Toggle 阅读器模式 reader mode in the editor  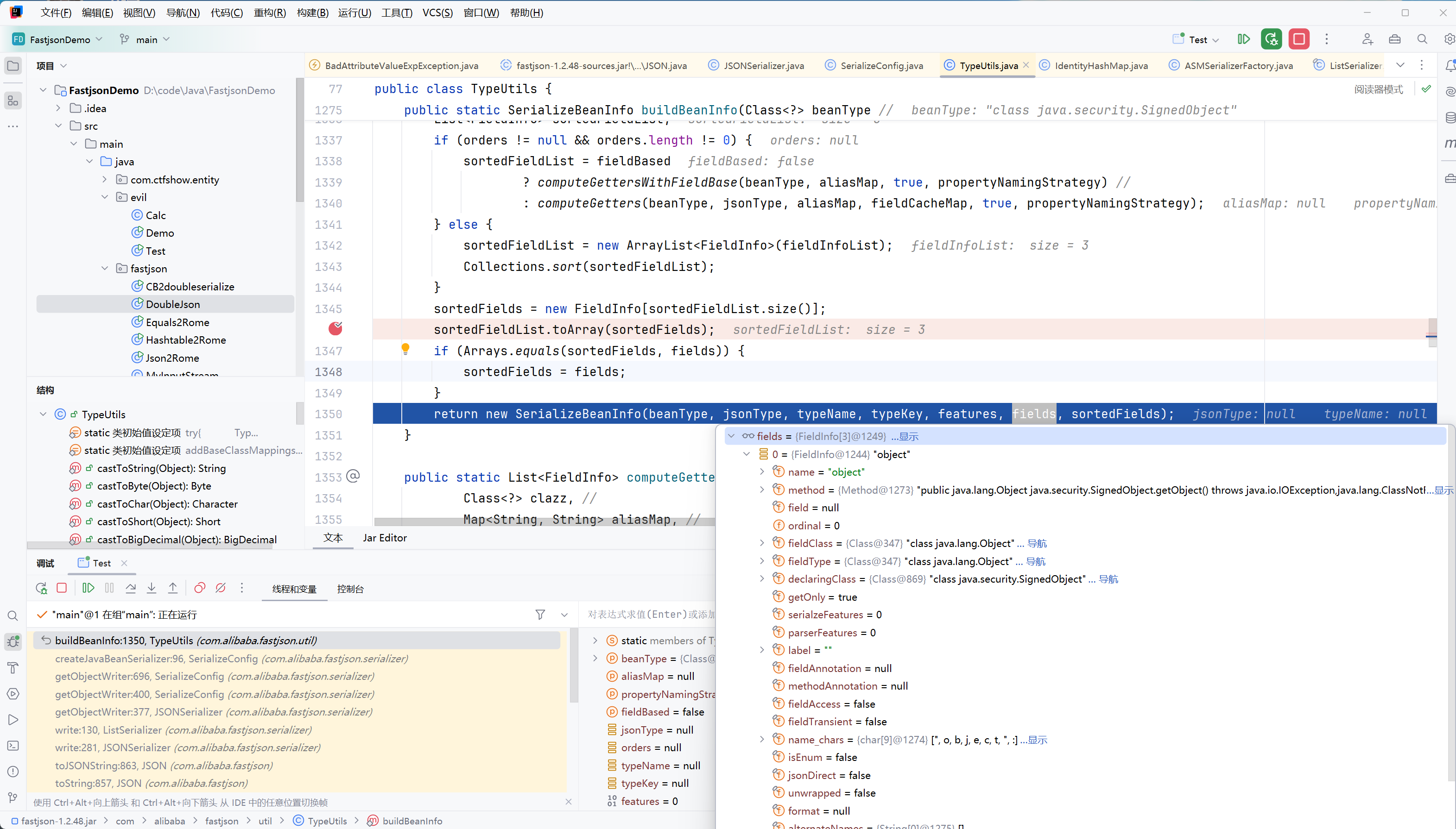pyautogui.click(x=1379, y=89)
